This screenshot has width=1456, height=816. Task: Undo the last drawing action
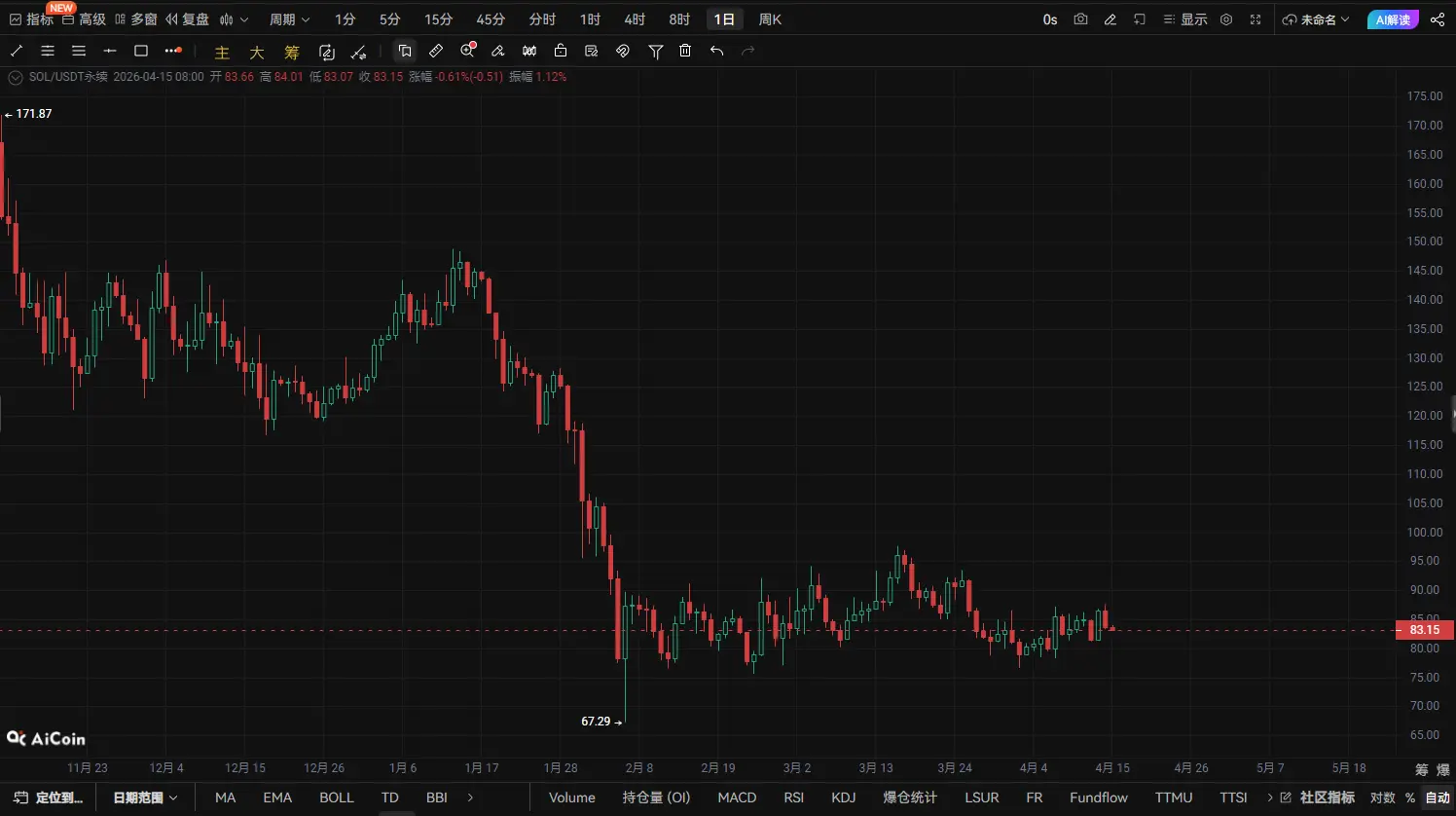717,51
